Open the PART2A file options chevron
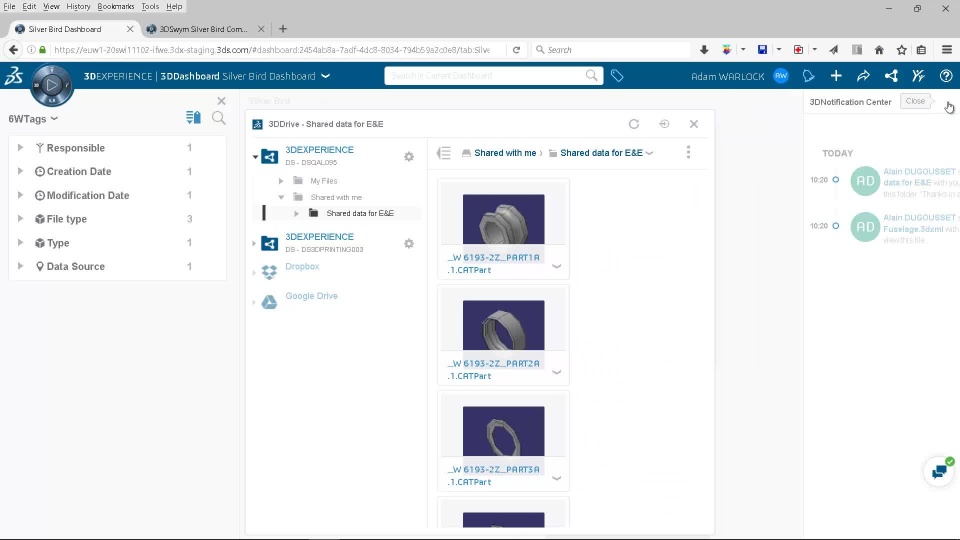 [557, 372]
